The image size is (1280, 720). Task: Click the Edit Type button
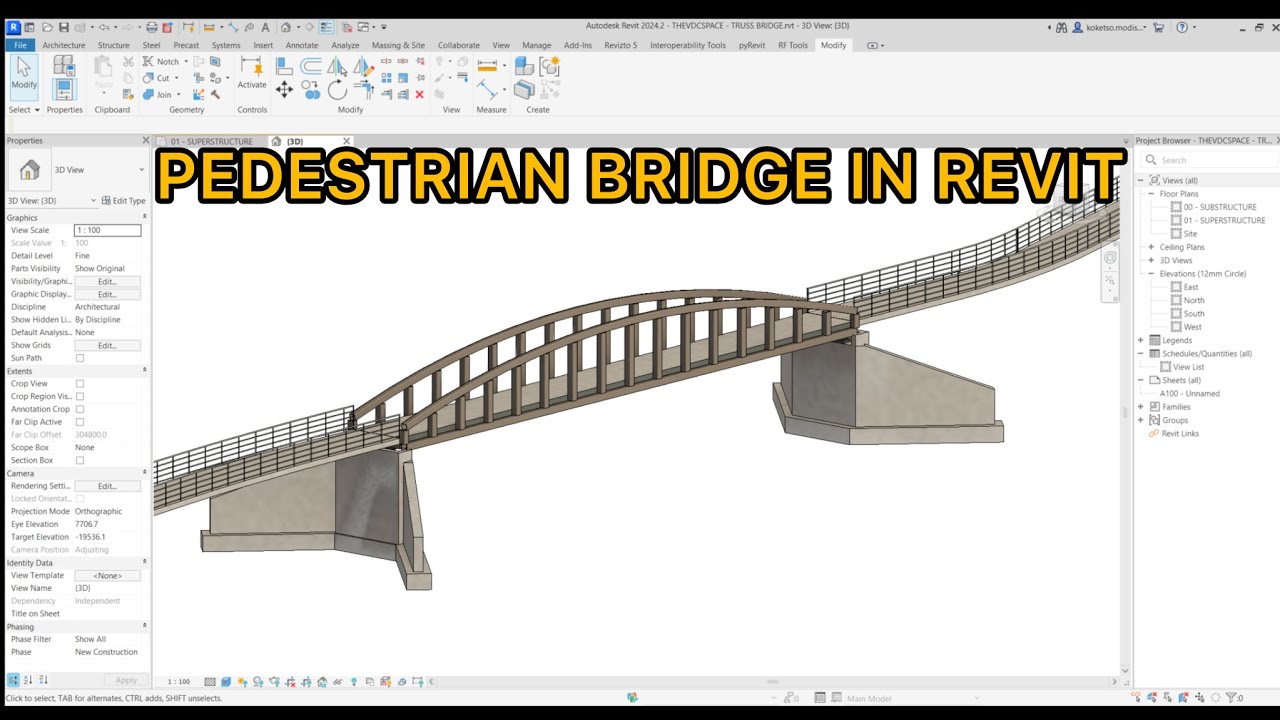click(x=124, y=201)
